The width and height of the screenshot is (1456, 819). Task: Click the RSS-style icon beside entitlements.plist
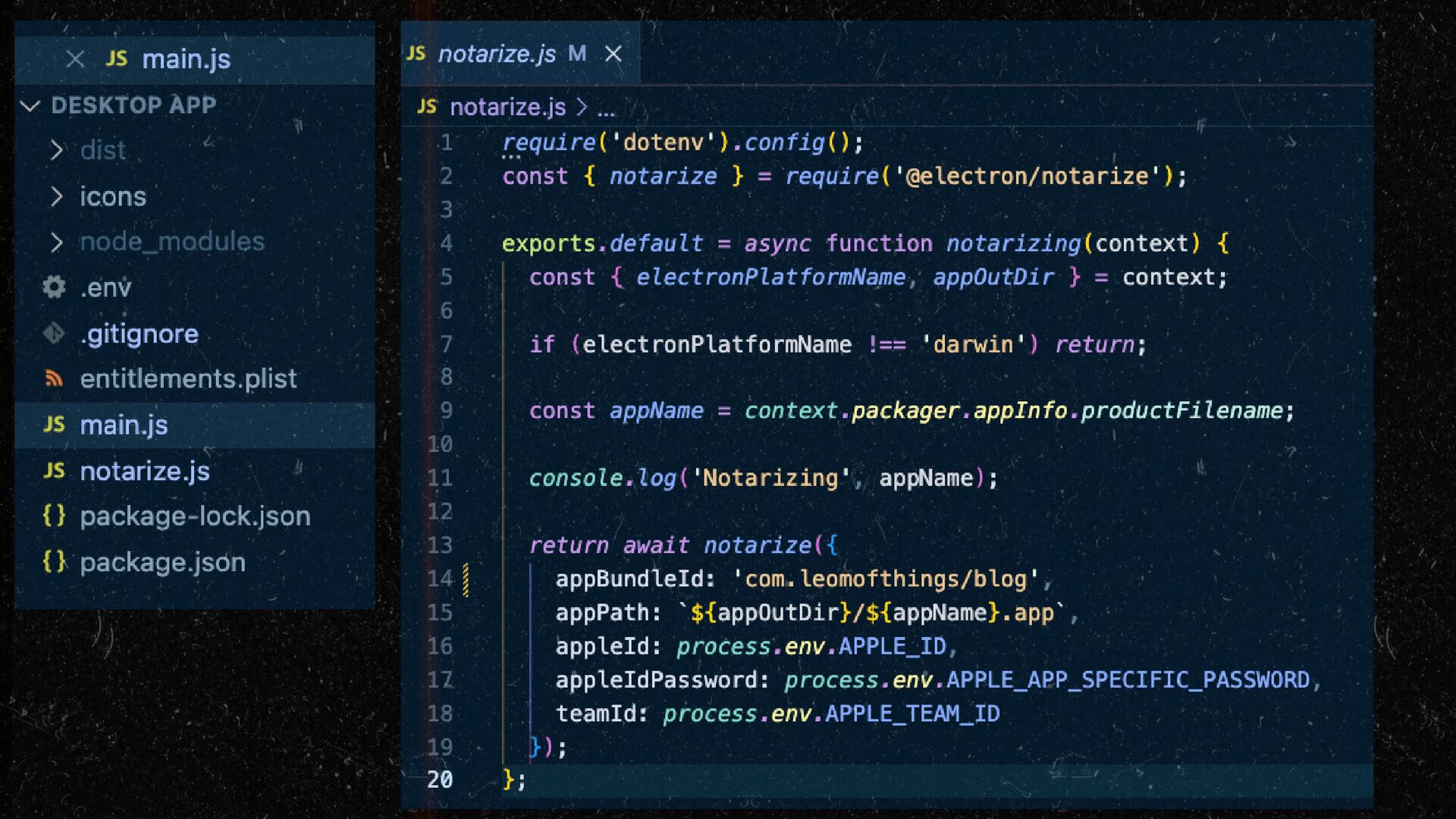coord(54,378)
